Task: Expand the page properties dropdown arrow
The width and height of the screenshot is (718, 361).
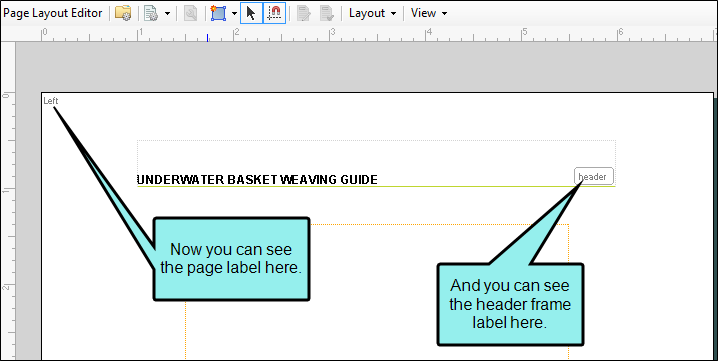Action: click(168, 13)
